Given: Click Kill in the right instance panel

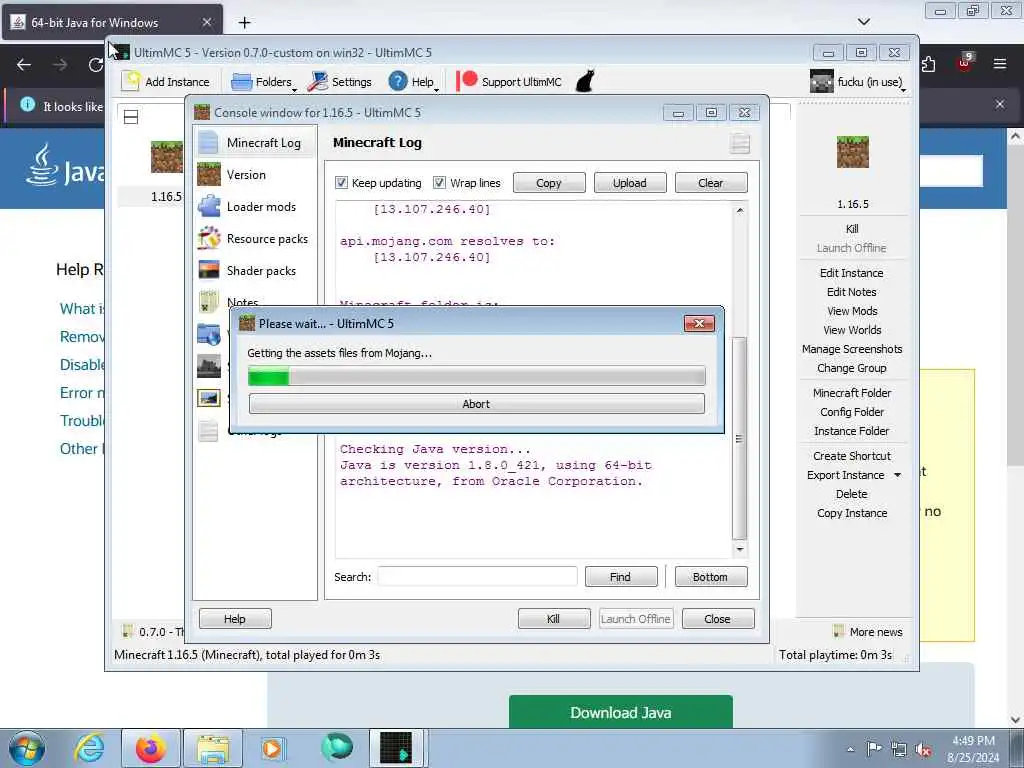Looking at the screenshot, I should pyautogui.click(x=852, y=229).
